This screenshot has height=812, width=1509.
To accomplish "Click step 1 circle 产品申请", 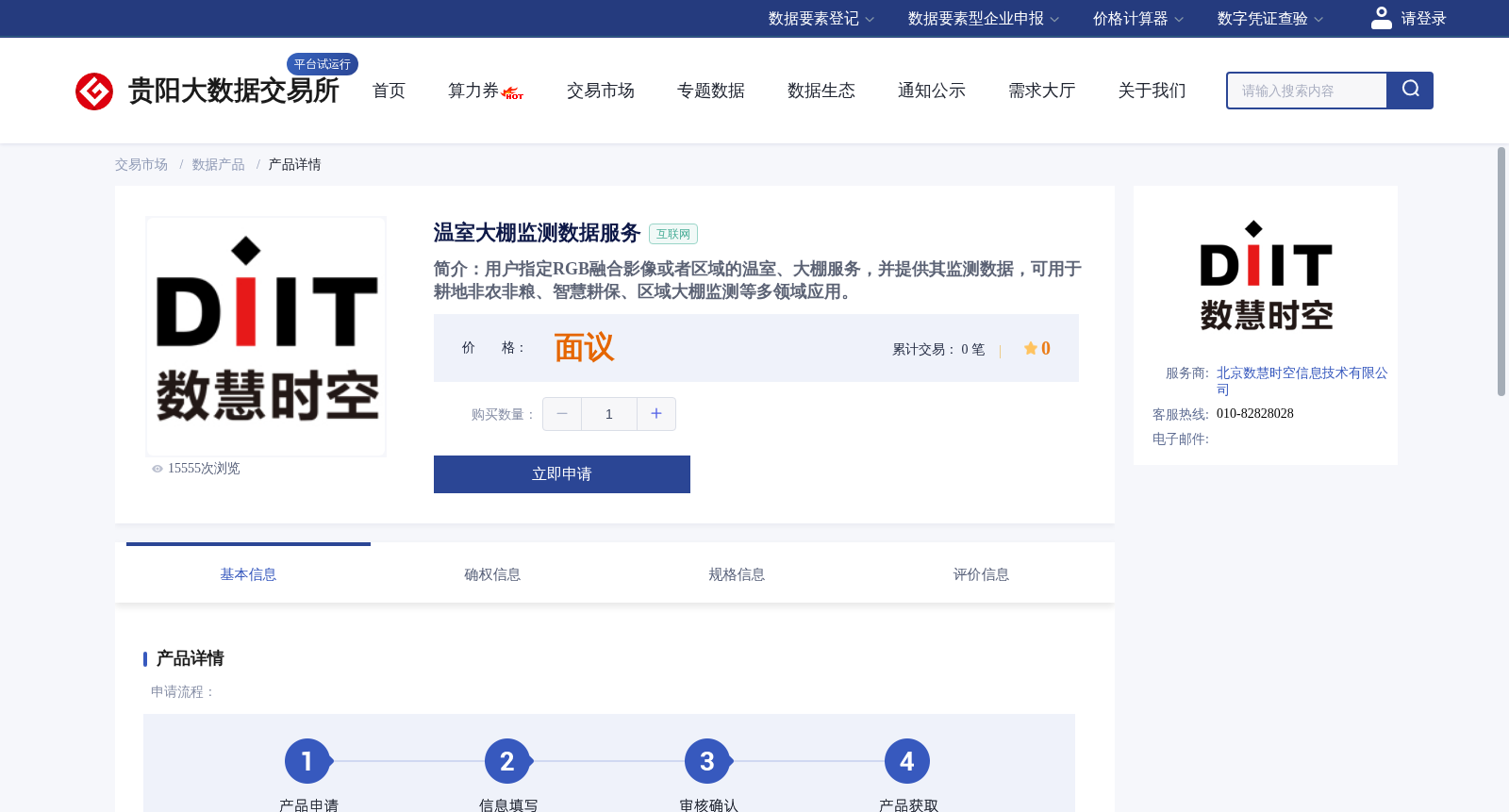I will click(307, 761).
